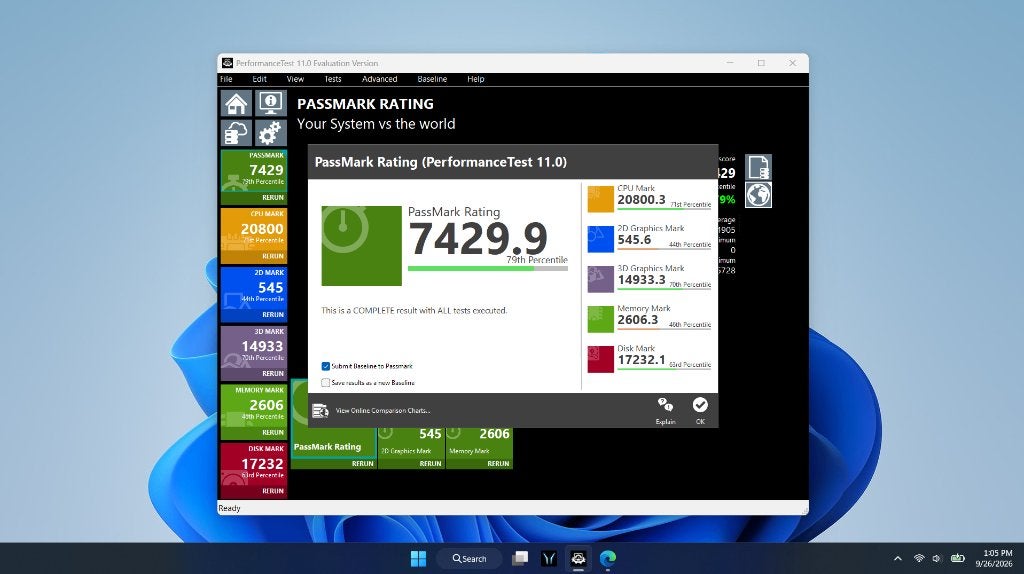Click the 3D Graphics Mark 14933.3 value

coord(641,279)
